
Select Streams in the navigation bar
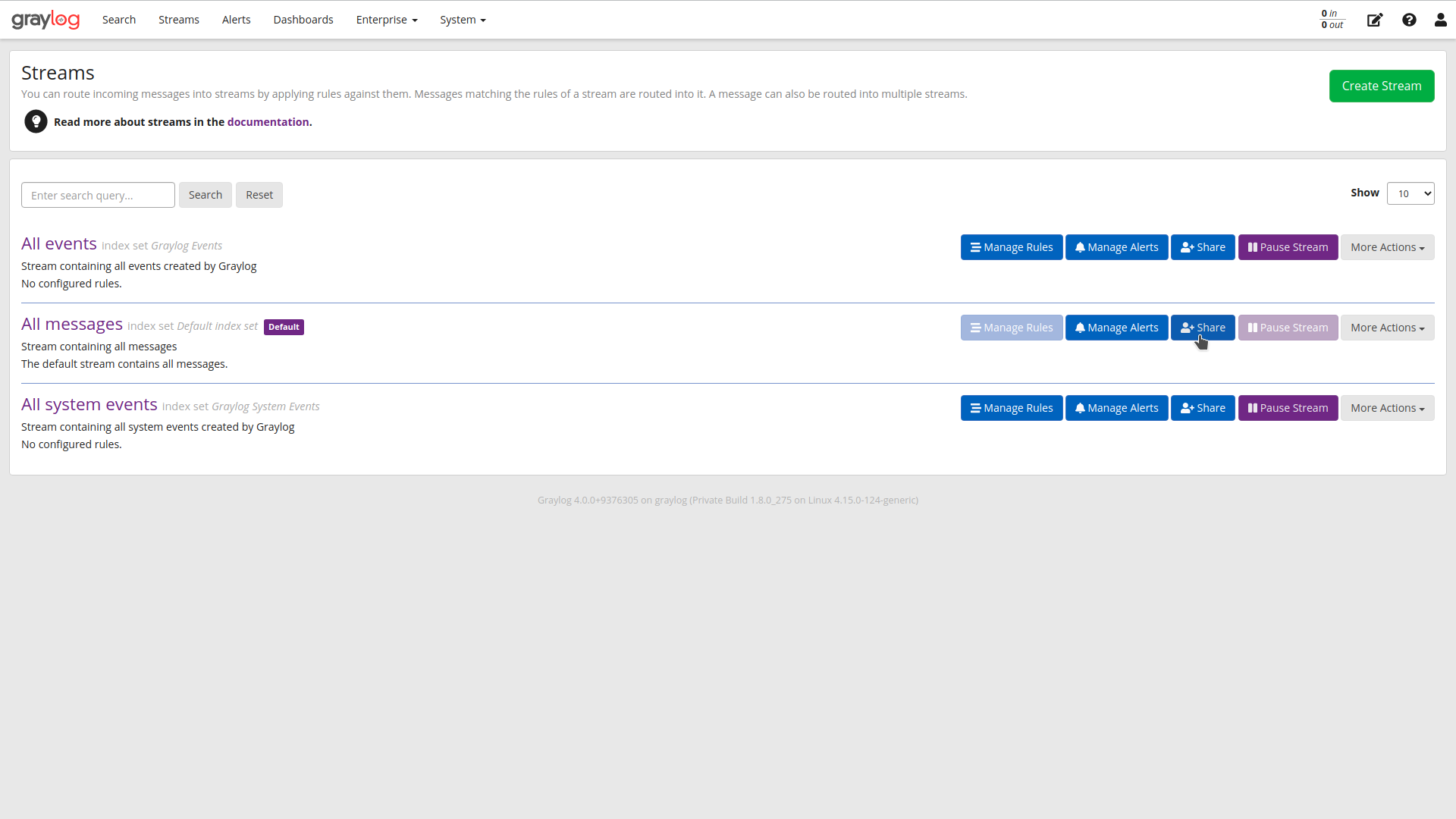point(178,20)
